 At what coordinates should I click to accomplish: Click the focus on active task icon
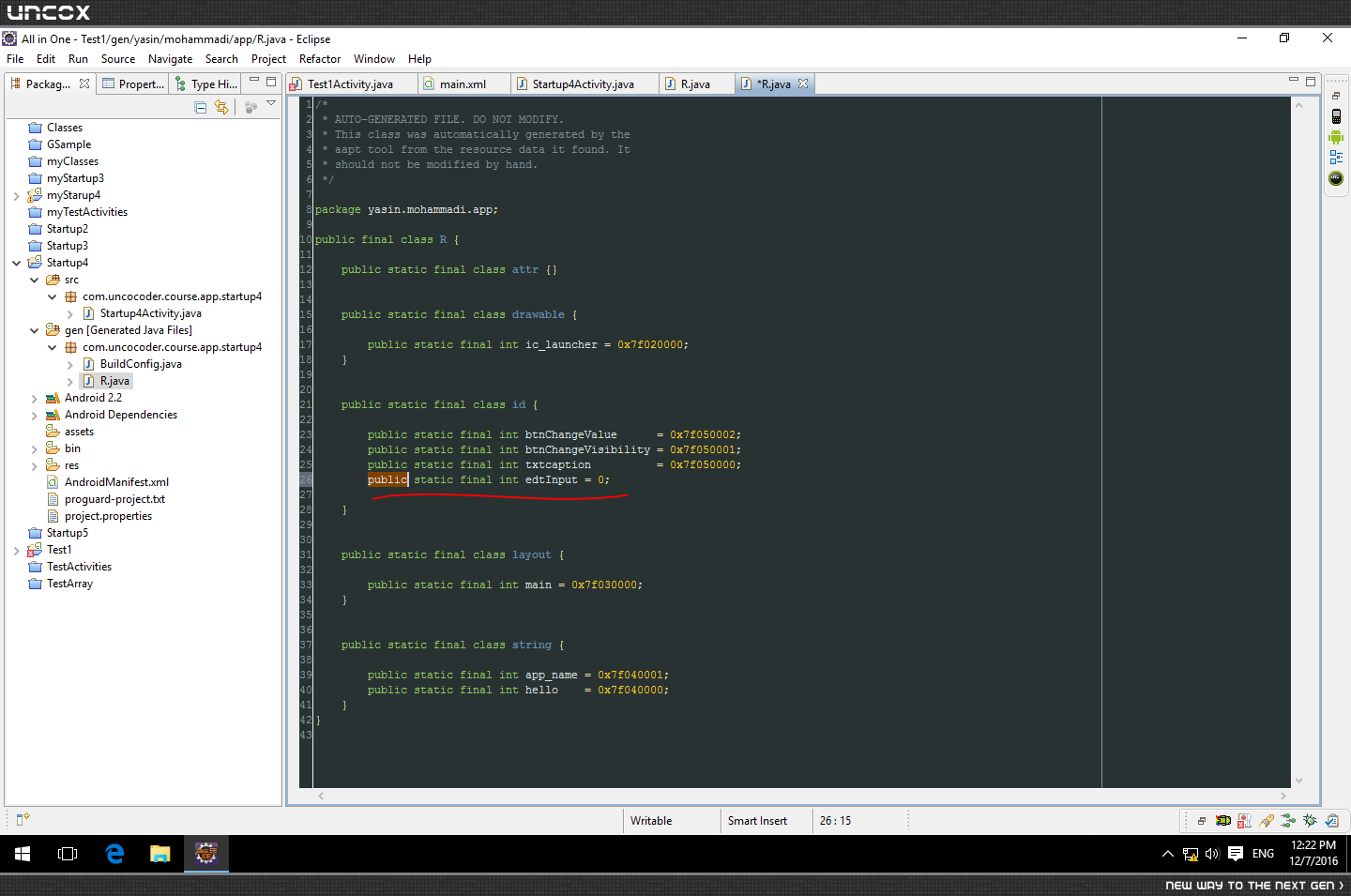tap(250, 107)
